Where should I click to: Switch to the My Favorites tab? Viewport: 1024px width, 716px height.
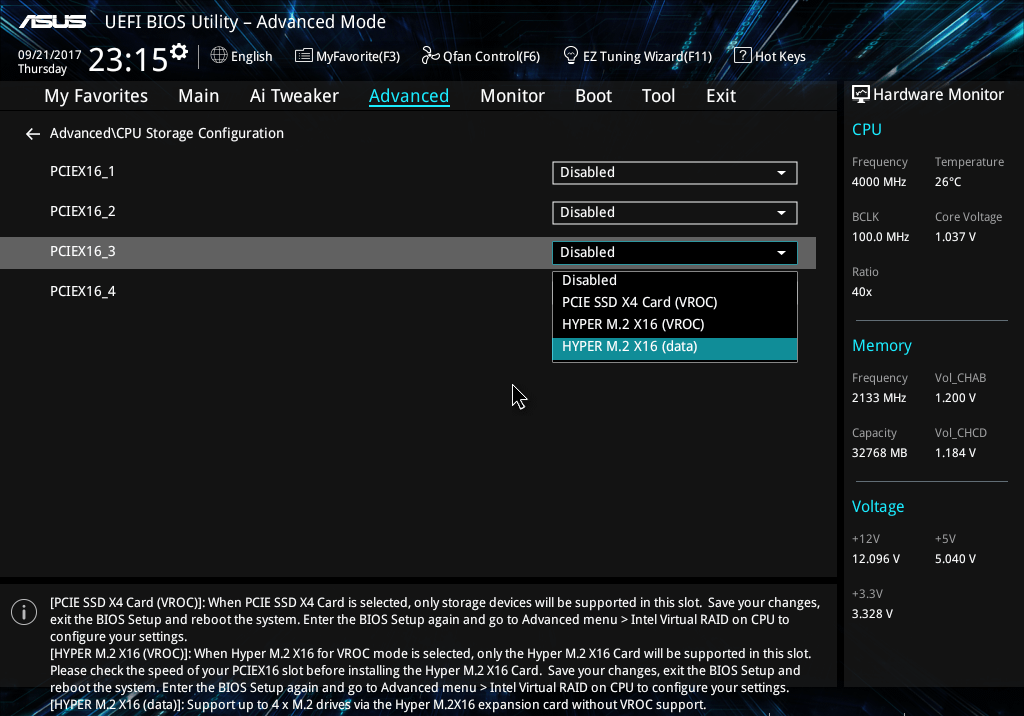pos(96,96)
